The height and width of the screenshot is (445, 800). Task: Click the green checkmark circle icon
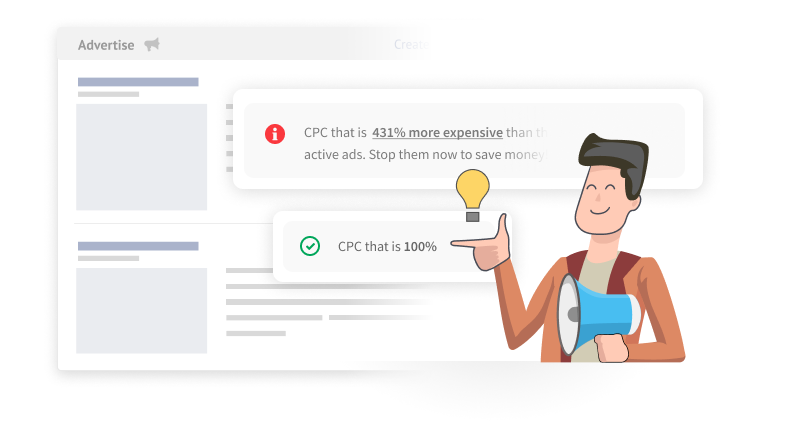coord(310,246)
